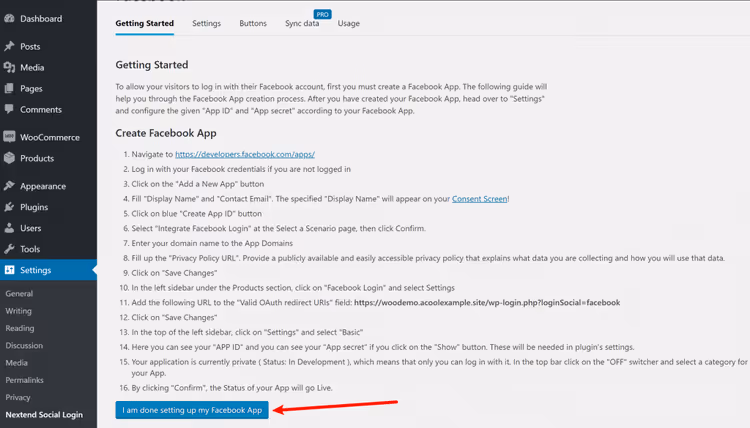Switch to the Usage tab
This screenshot has width=750, height=428.
click(349, 23)
